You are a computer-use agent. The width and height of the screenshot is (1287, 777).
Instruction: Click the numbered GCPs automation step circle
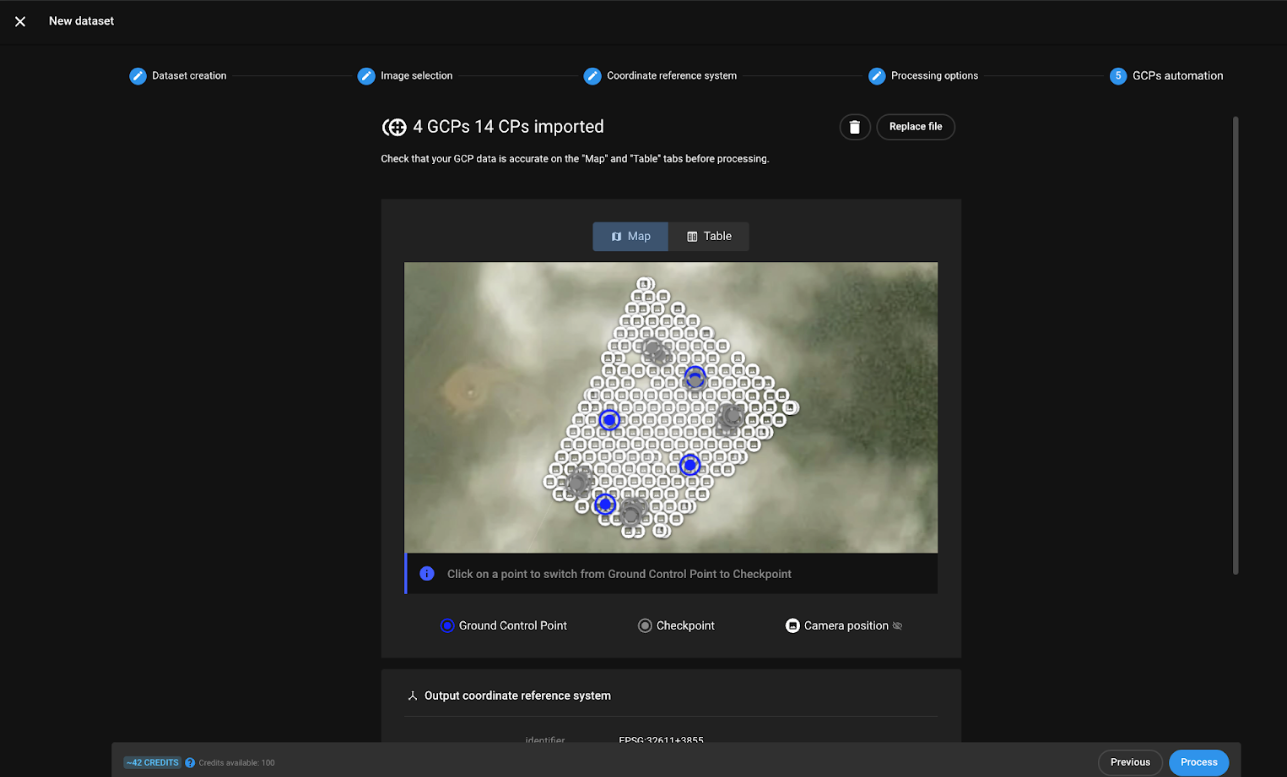tap(1117, 75)
